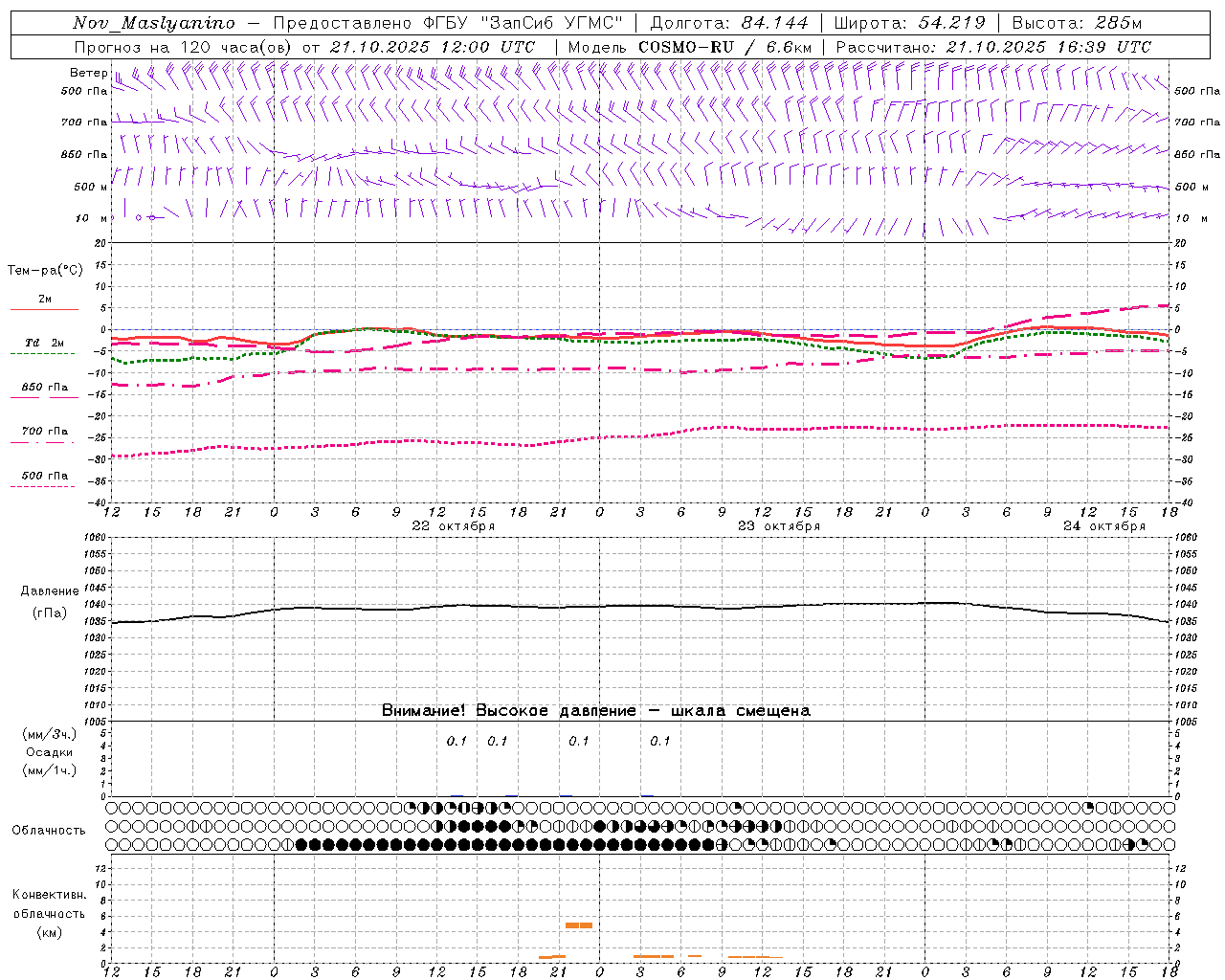Click the (км) unit label of the convective panel
This screenshot has height=980, width=1225.
coord(49,932)
